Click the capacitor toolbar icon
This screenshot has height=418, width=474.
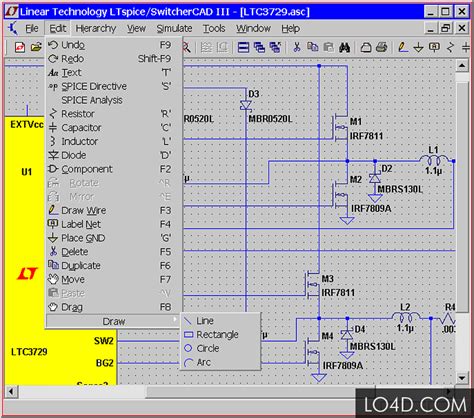(466, 48)
